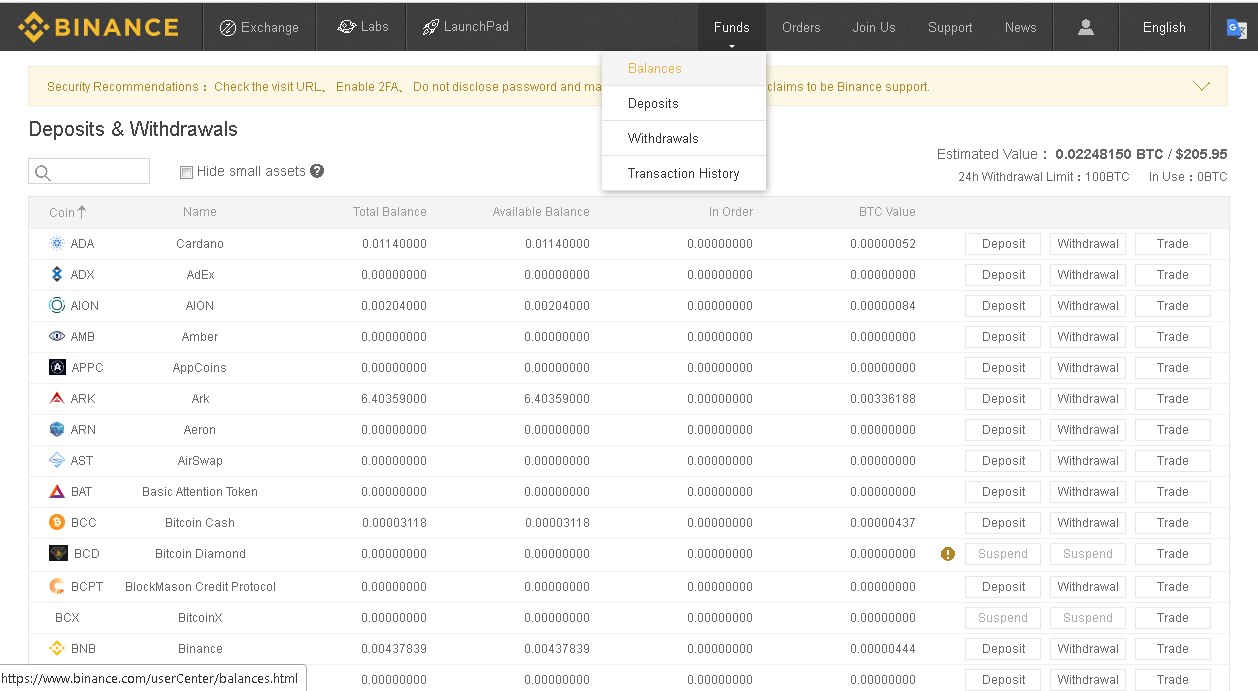Open LaunchPad section
This screenshot has height=691, width=1258.
[466, 27]
